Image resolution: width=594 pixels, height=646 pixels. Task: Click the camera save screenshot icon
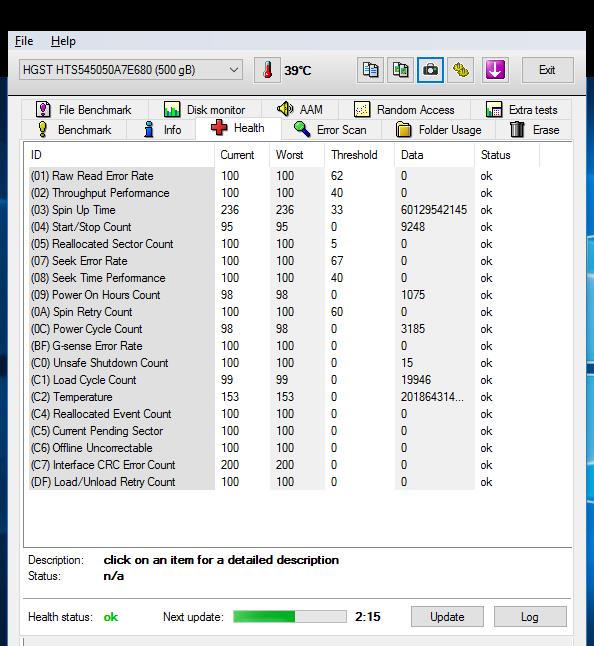[x=430, y=70]
